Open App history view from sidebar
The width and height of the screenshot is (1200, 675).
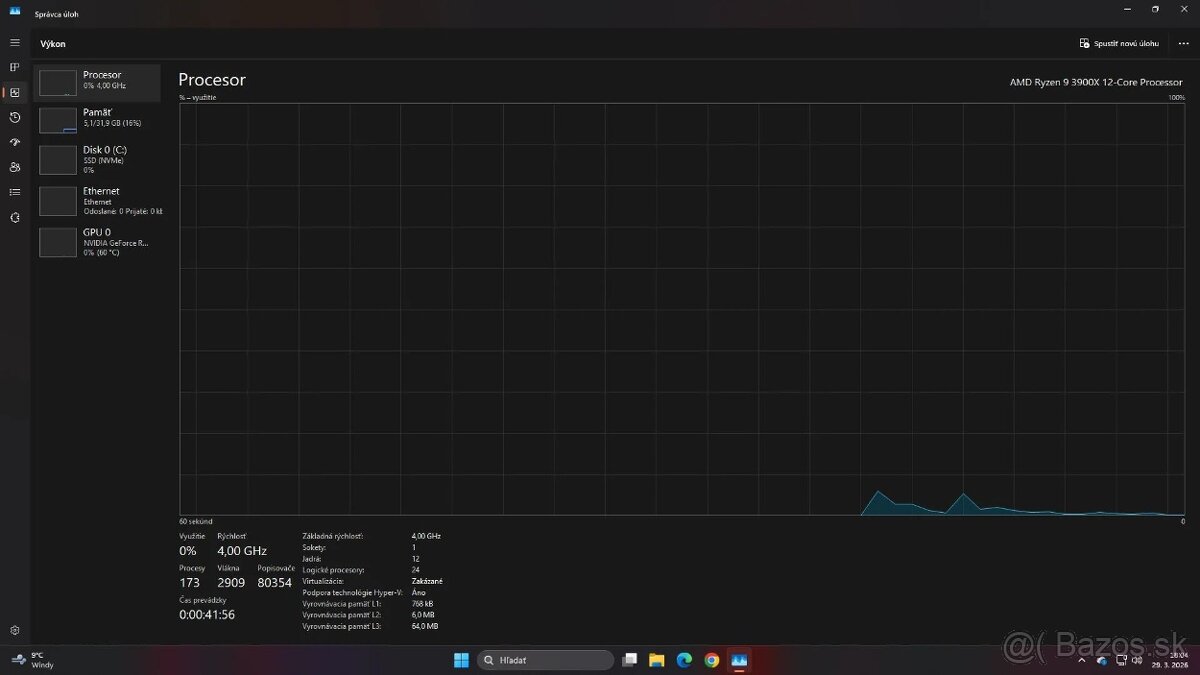click(x=14, y=117)
